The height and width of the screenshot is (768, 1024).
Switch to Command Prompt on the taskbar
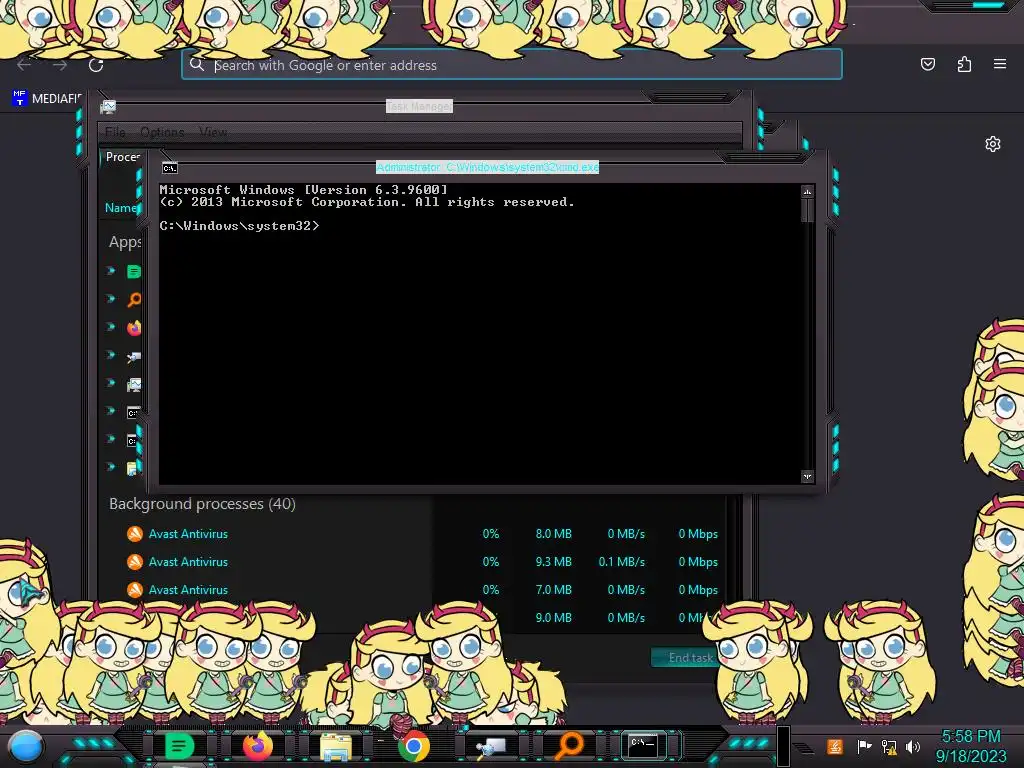[643, 744]
